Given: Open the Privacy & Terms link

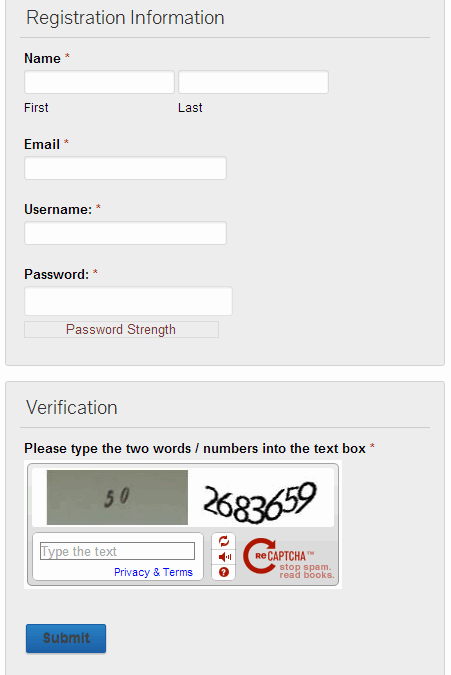Looking at the screenshot, I should [153, 572].
